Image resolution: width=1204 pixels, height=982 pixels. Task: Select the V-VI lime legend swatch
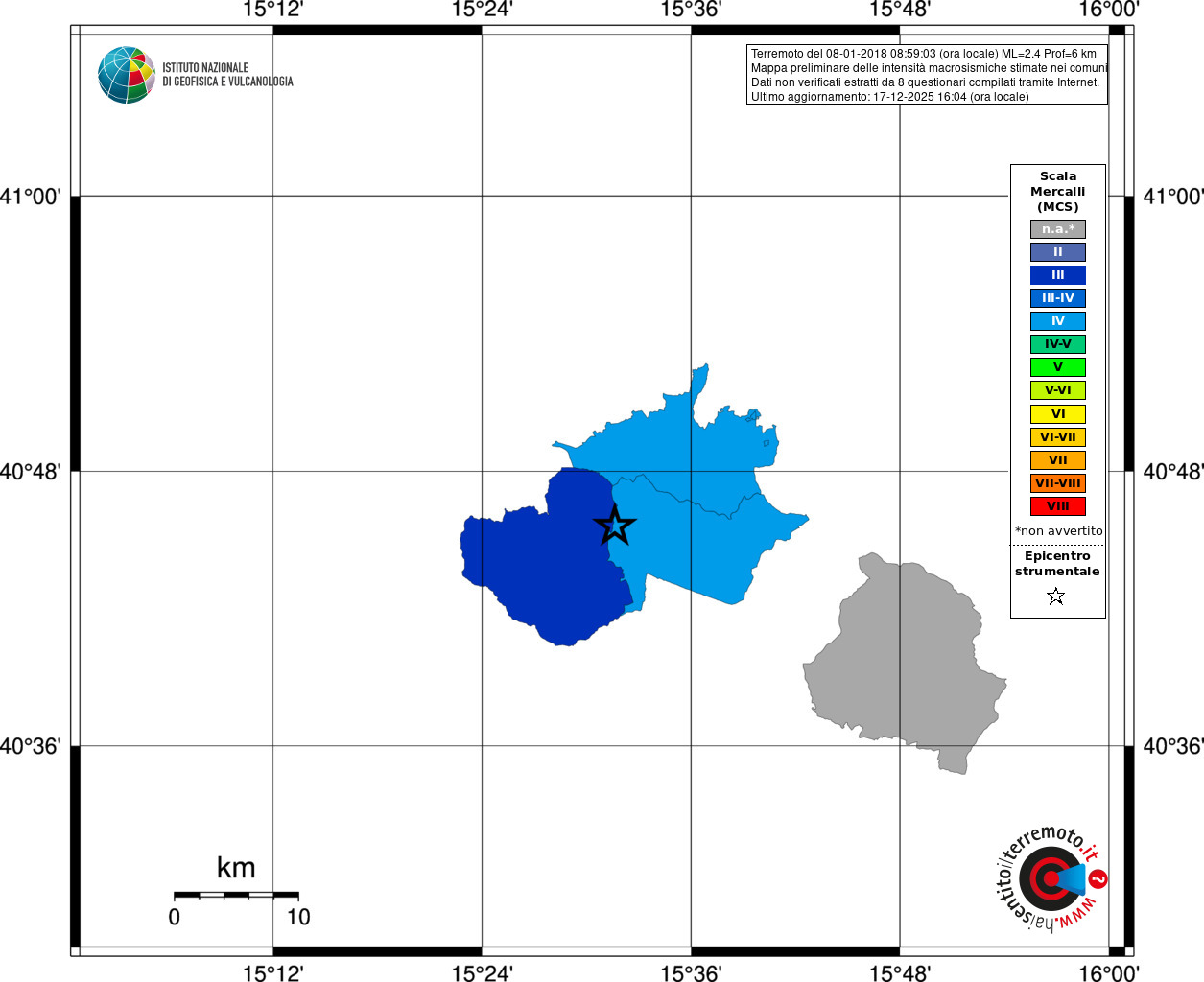[1058, 390]
